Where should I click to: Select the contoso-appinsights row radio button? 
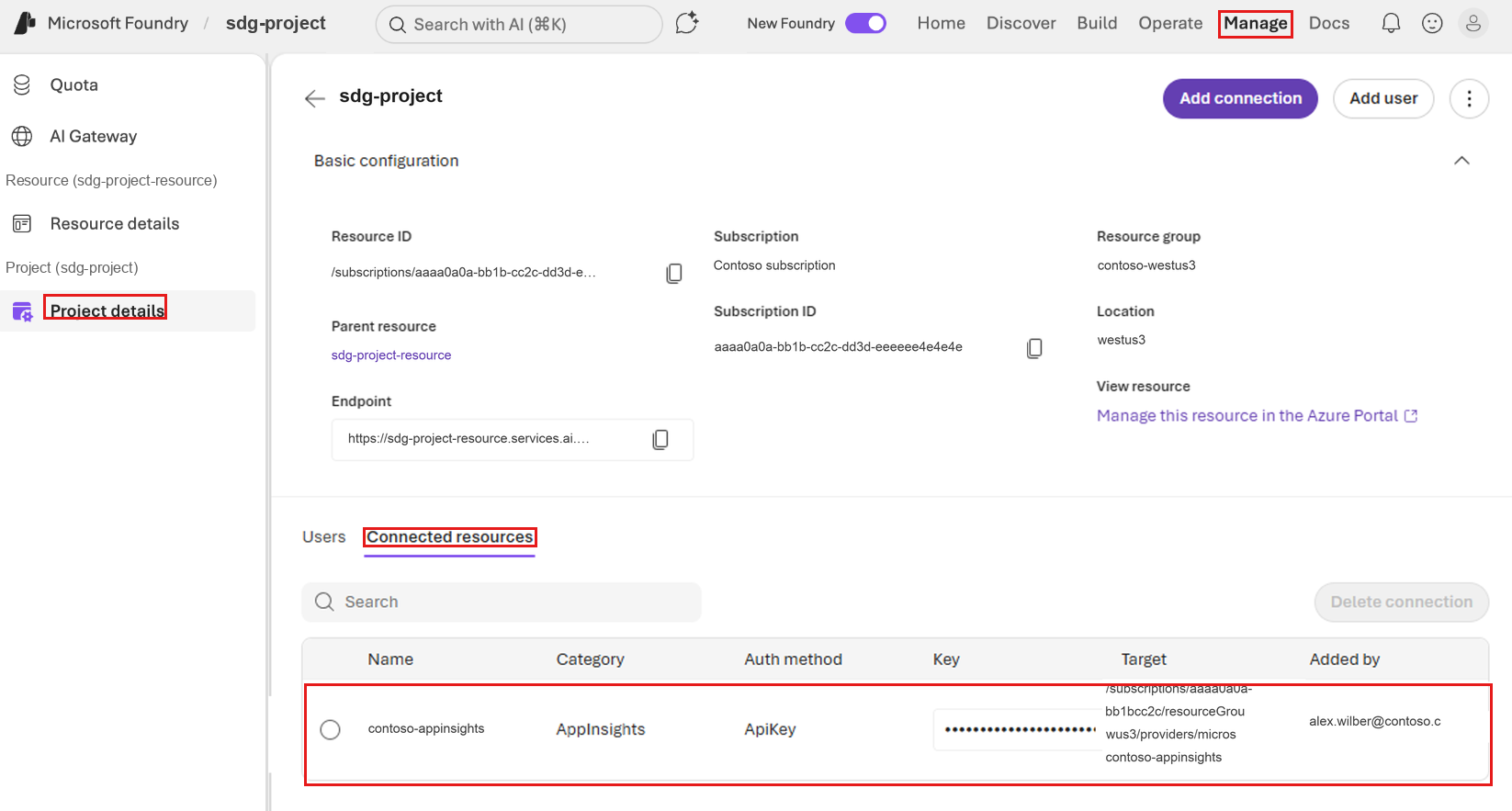[x=330, y=729]
